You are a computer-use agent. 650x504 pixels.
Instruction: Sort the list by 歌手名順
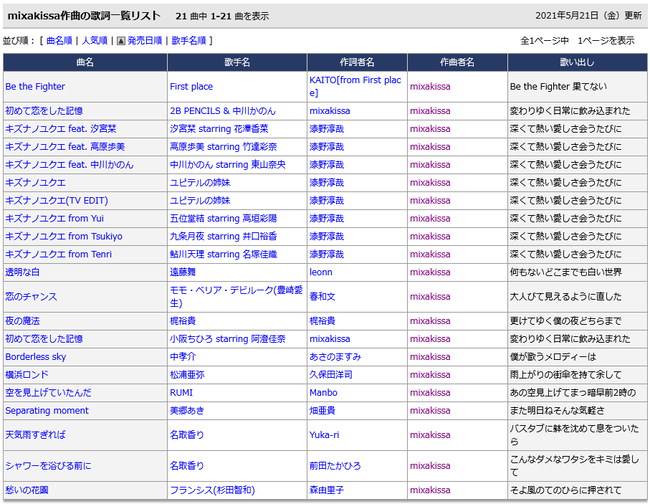tap(189, 41)
